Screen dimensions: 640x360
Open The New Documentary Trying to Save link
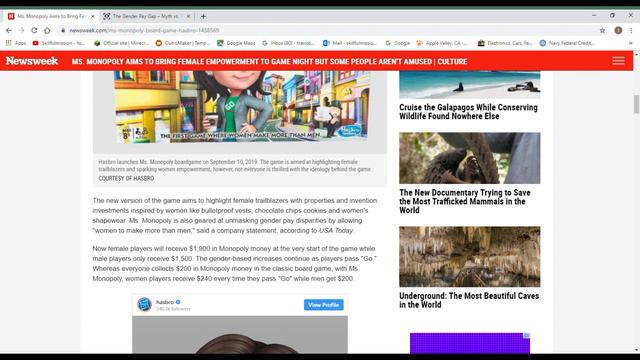click(465, 201)
